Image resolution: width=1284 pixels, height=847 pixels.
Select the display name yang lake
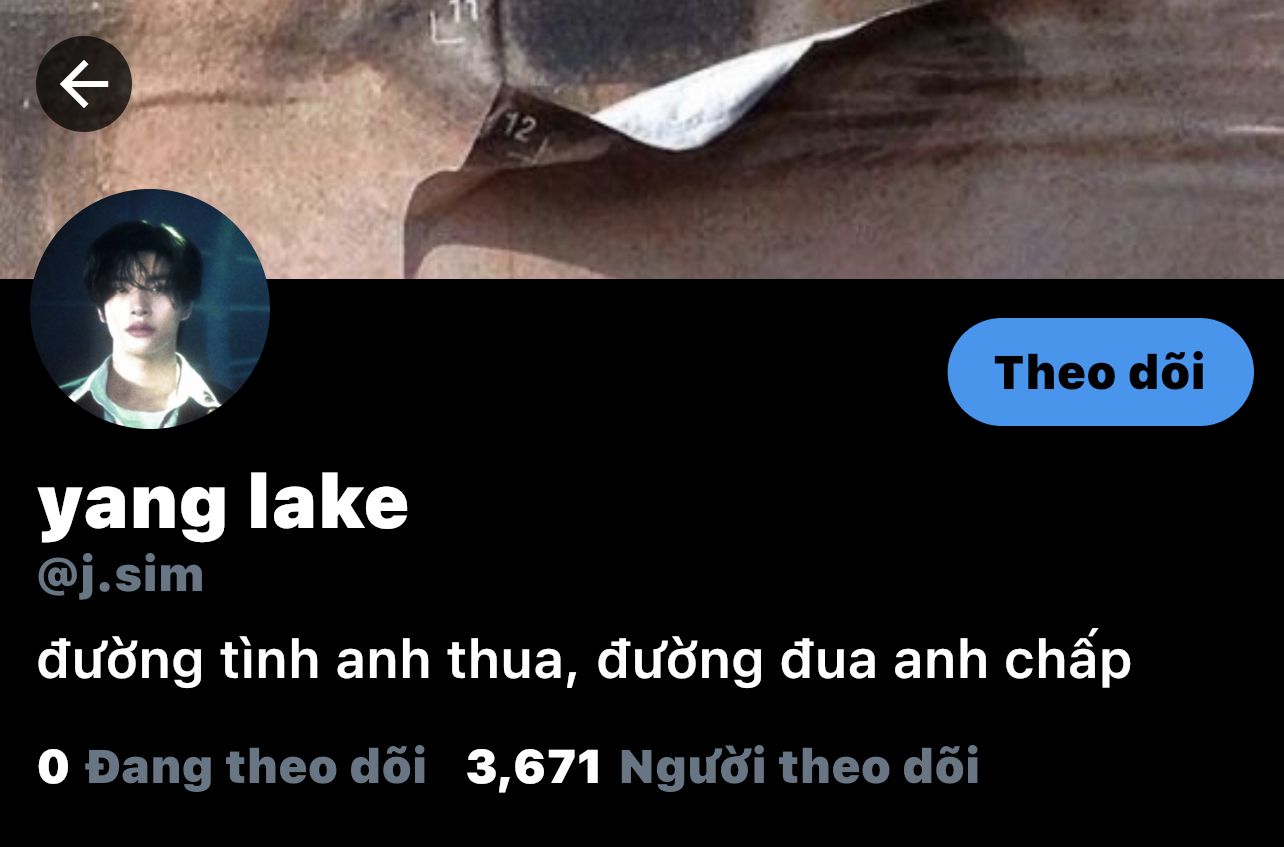223,505
